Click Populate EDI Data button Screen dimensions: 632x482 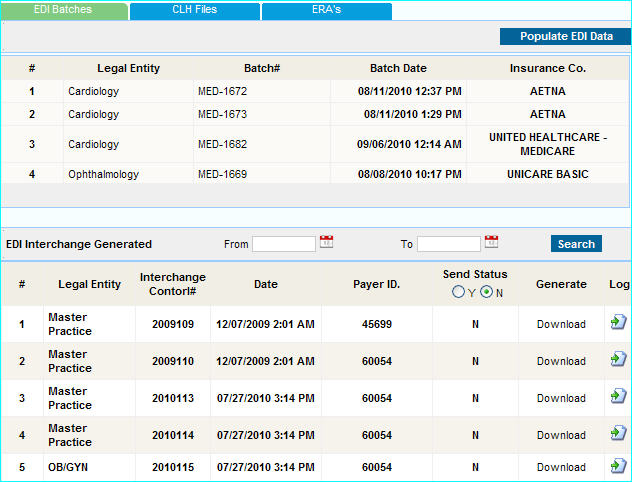566,36
